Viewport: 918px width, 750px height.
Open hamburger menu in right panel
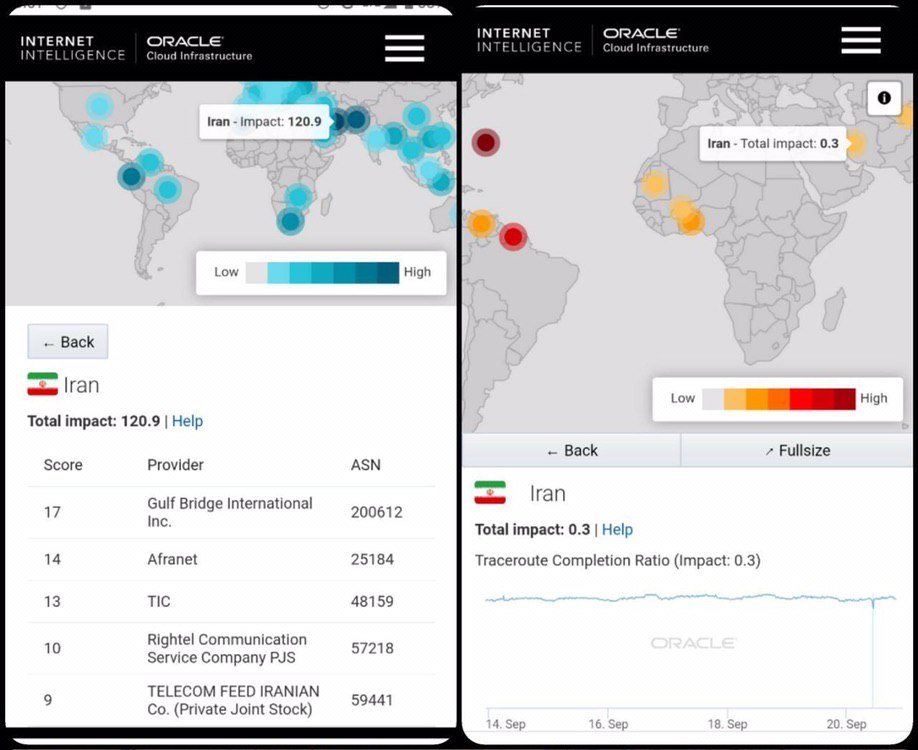point(860,40)
